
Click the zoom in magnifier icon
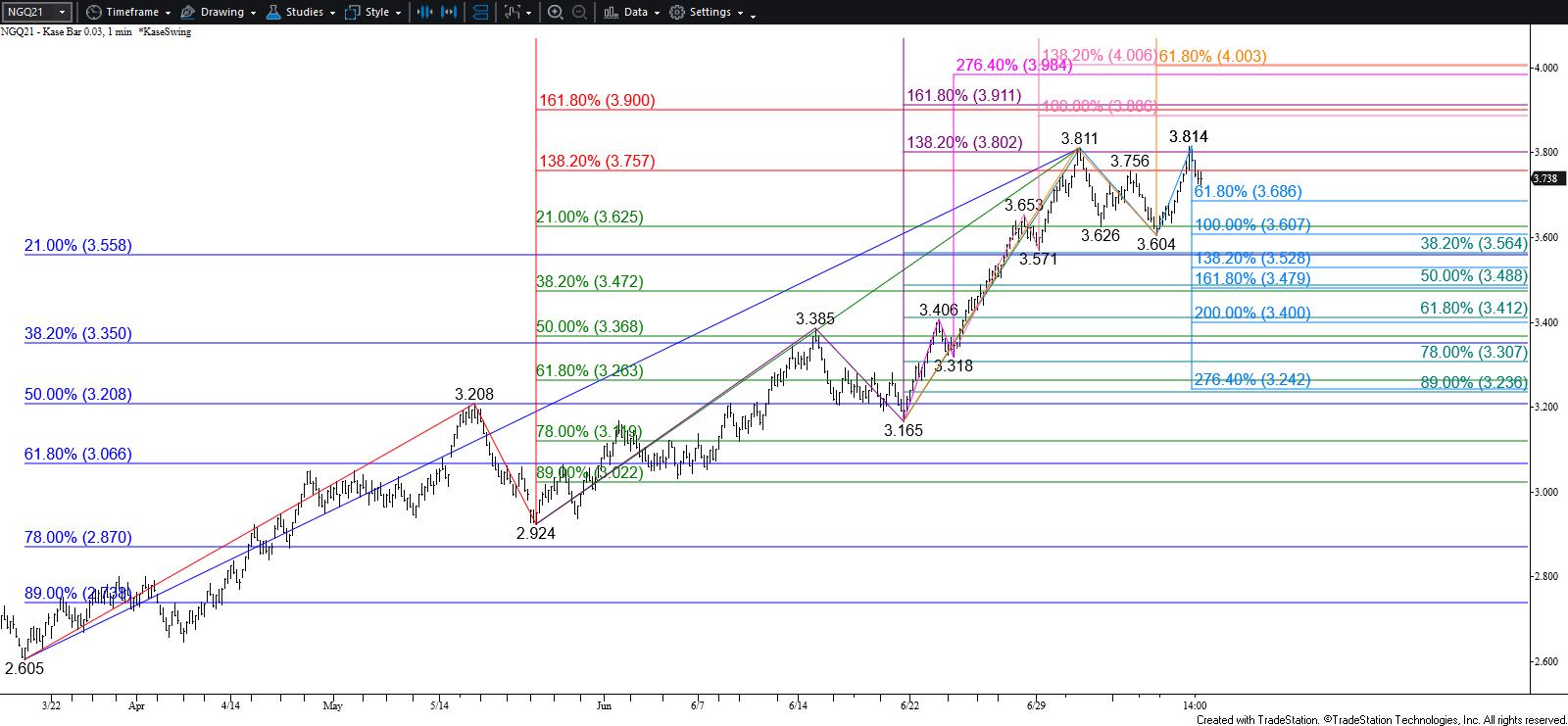tap(555, 12)
